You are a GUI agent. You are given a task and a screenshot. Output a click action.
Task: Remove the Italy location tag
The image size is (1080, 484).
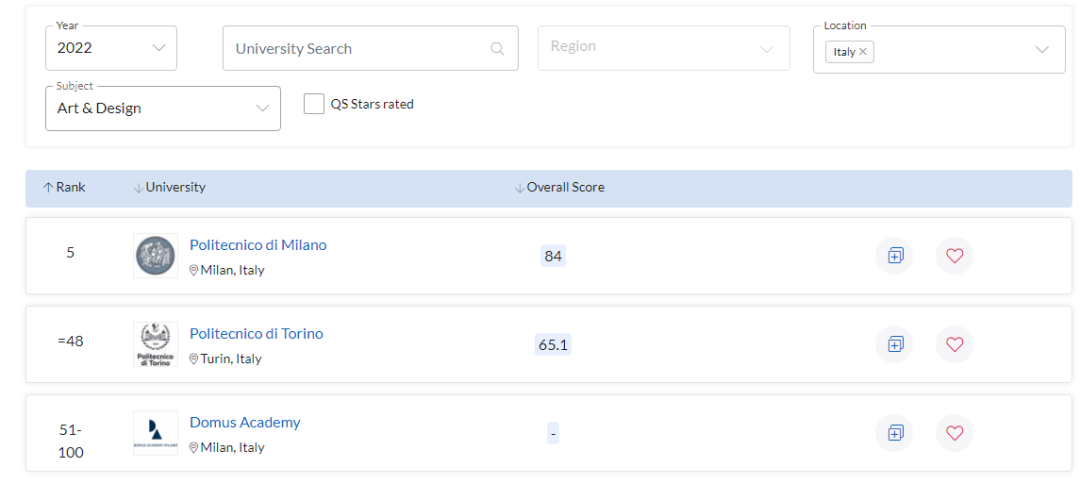[862, 52]
